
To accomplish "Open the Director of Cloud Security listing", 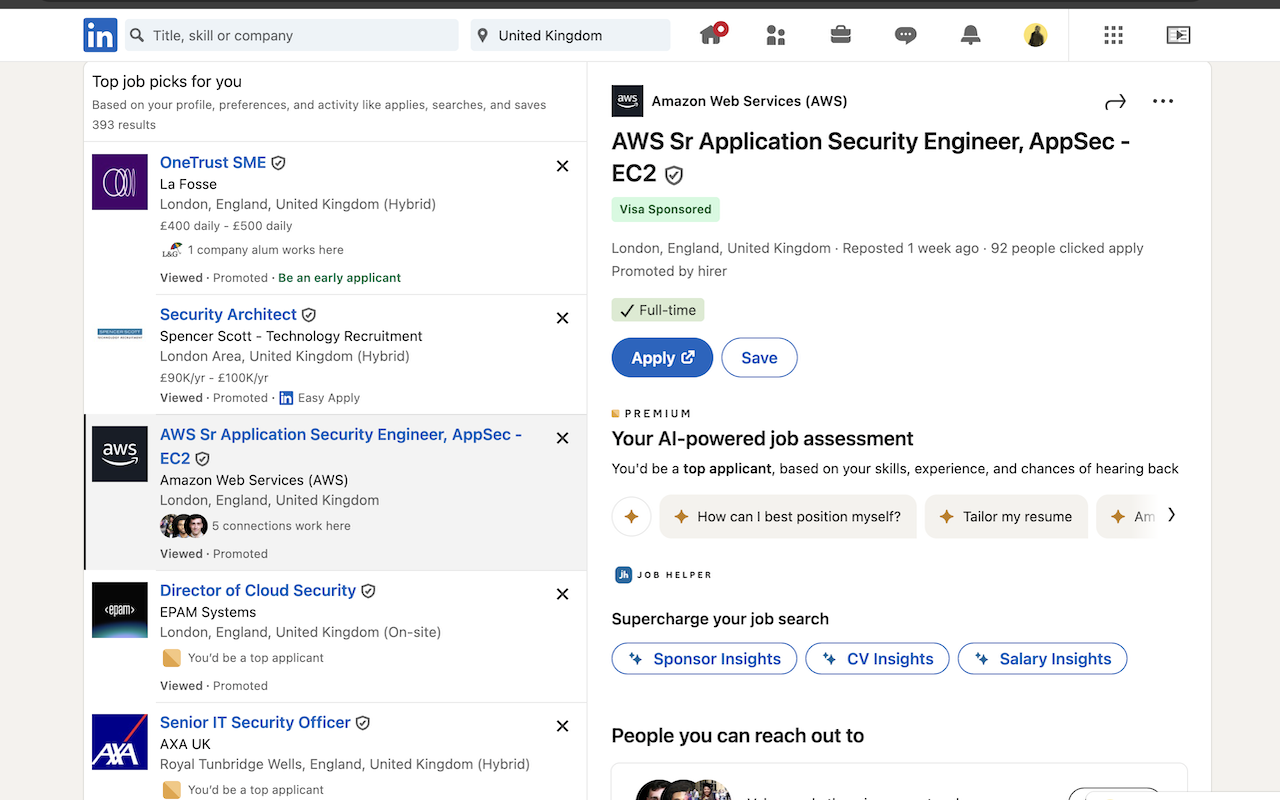I will click(258, 591).
